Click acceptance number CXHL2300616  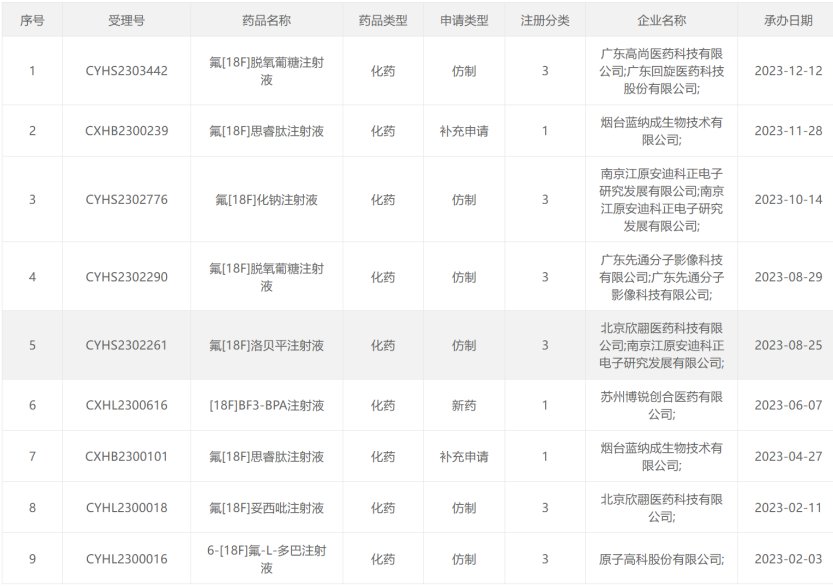[126, 405]
